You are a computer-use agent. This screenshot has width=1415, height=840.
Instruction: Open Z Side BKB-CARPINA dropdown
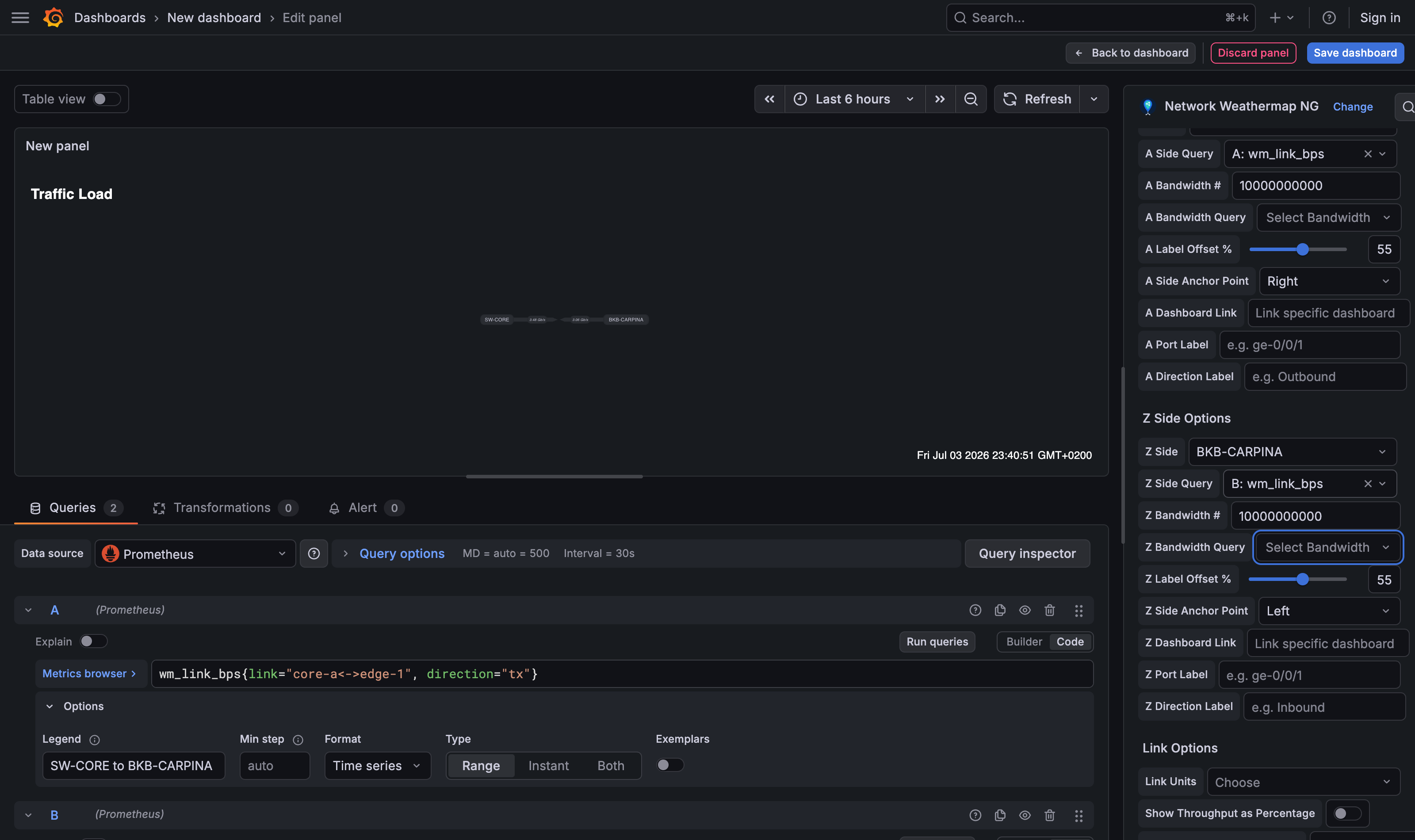(1292, 452)
